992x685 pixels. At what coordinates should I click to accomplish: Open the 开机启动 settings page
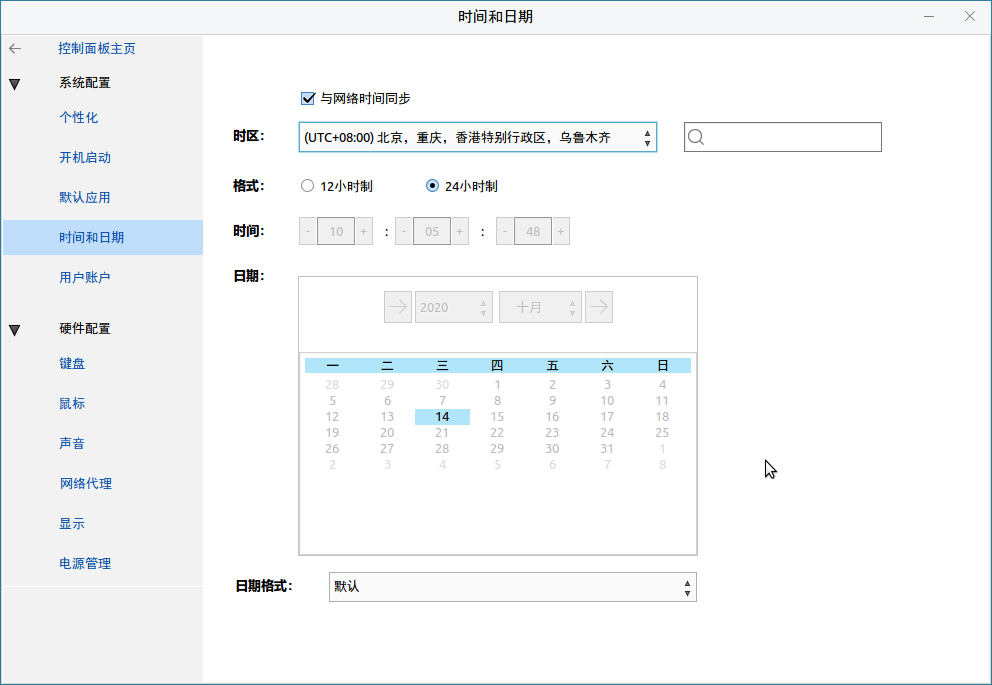(85, 157)
